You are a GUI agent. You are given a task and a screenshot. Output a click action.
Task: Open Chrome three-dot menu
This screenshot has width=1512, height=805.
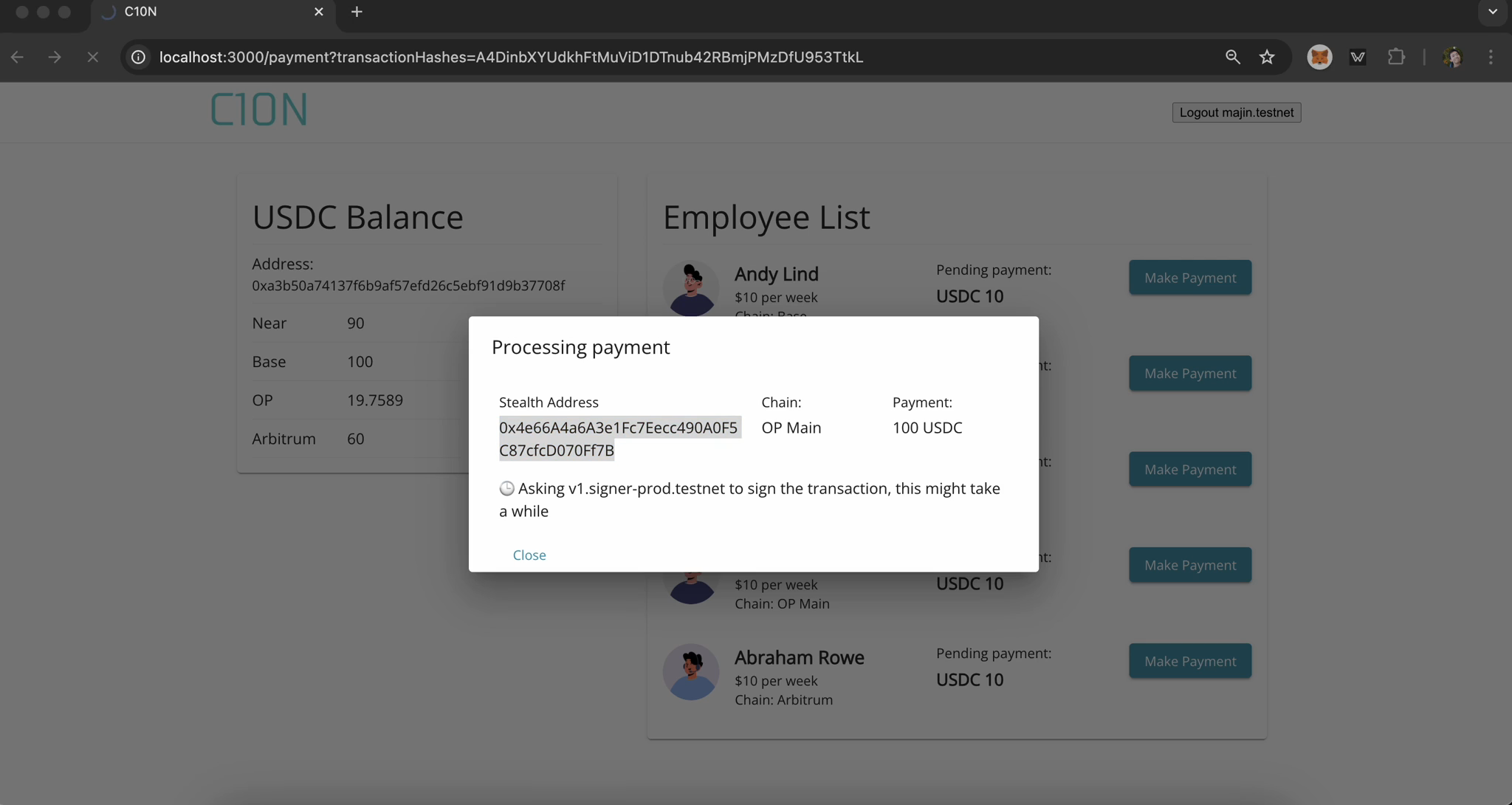point(1491,57)
